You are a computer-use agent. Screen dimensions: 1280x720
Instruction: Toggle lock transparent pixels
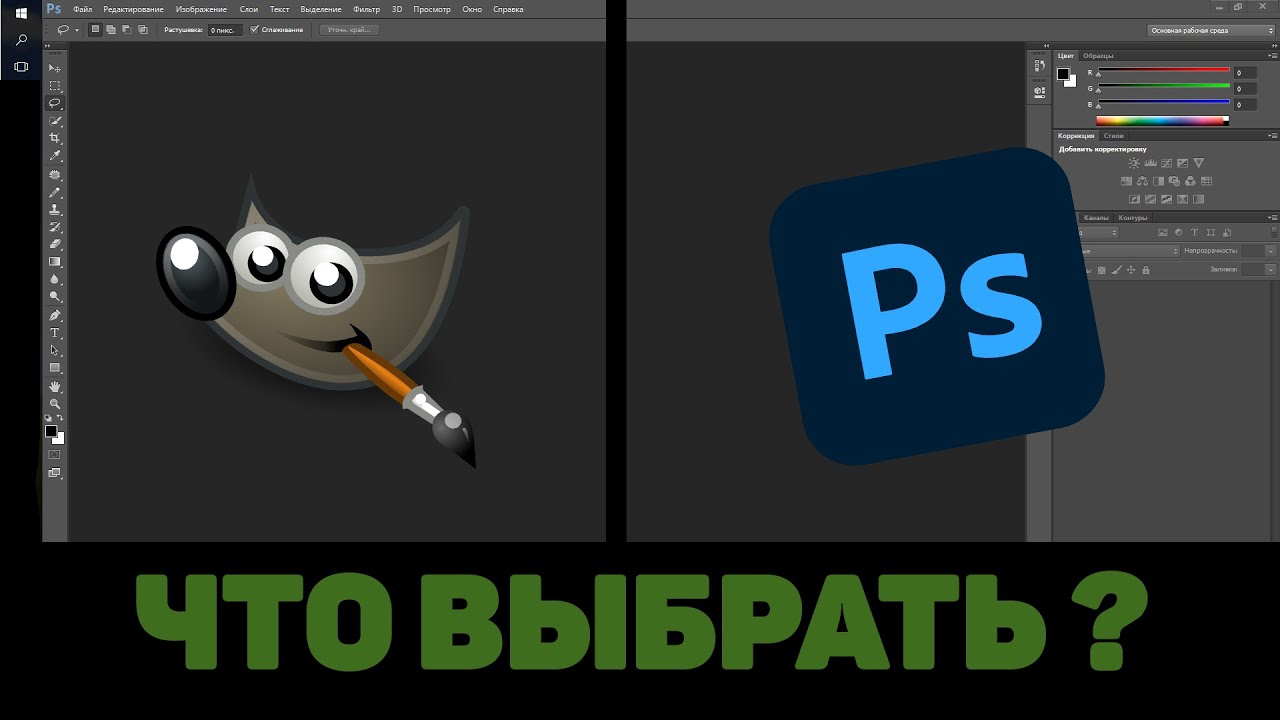point(1102,270)
